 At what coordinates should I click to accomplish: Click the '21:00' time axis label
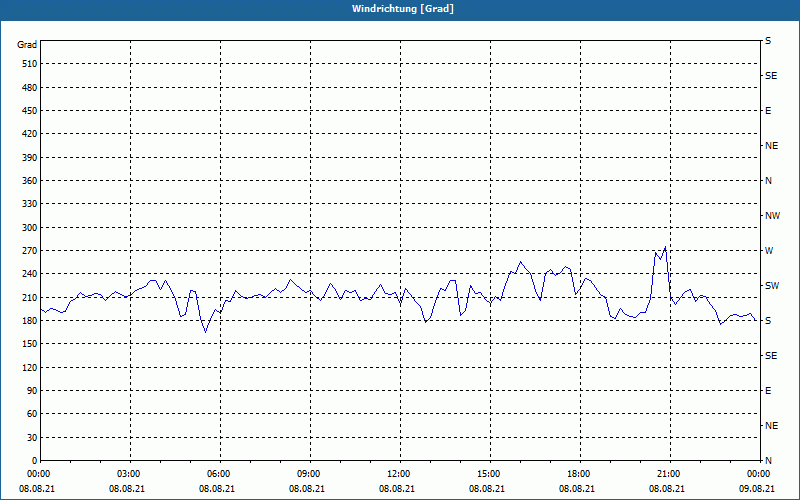pos(667,474)
